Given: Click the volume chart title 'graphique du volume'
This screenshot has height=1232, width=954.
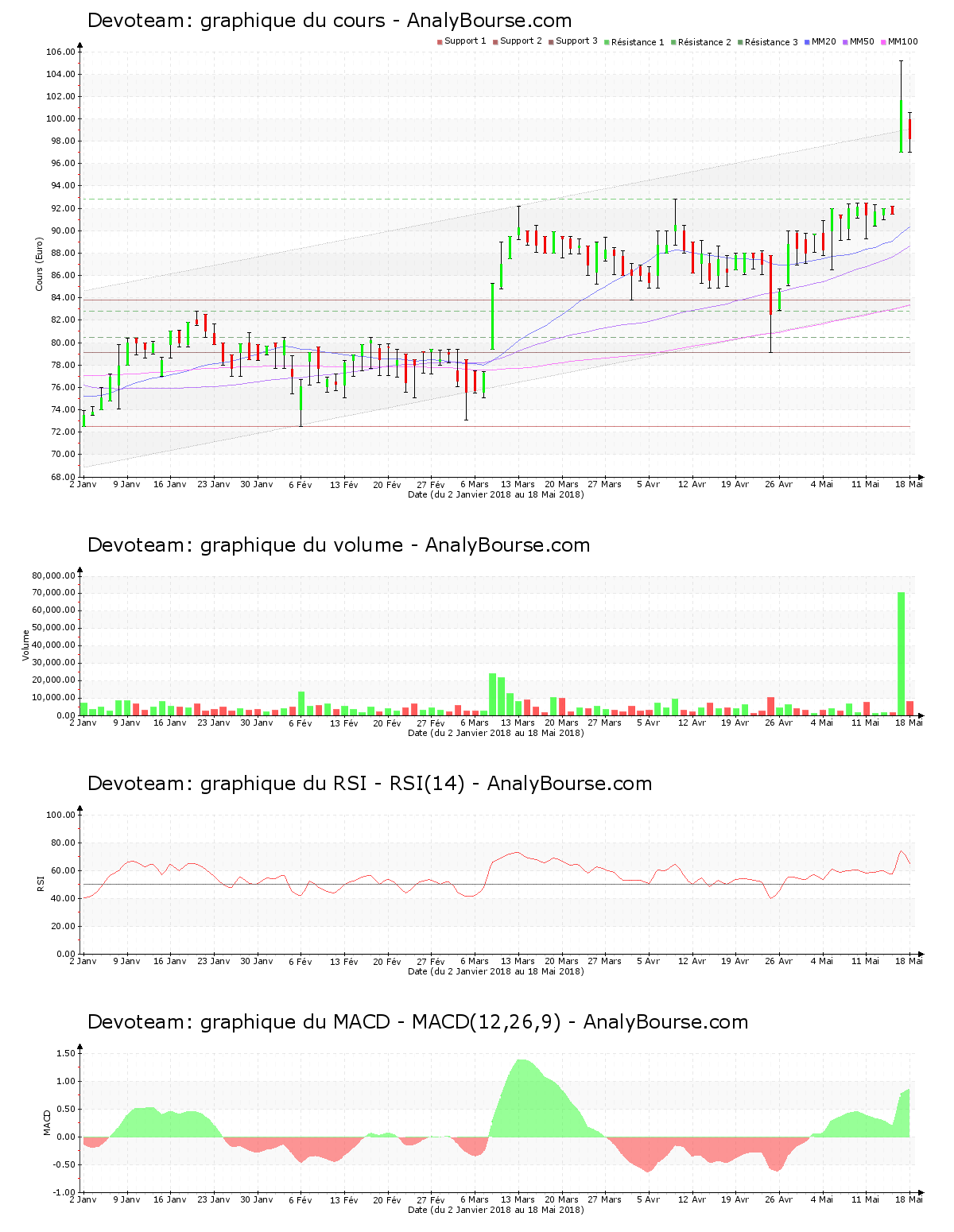Looking at the screenshot, I should pos(339,545).
